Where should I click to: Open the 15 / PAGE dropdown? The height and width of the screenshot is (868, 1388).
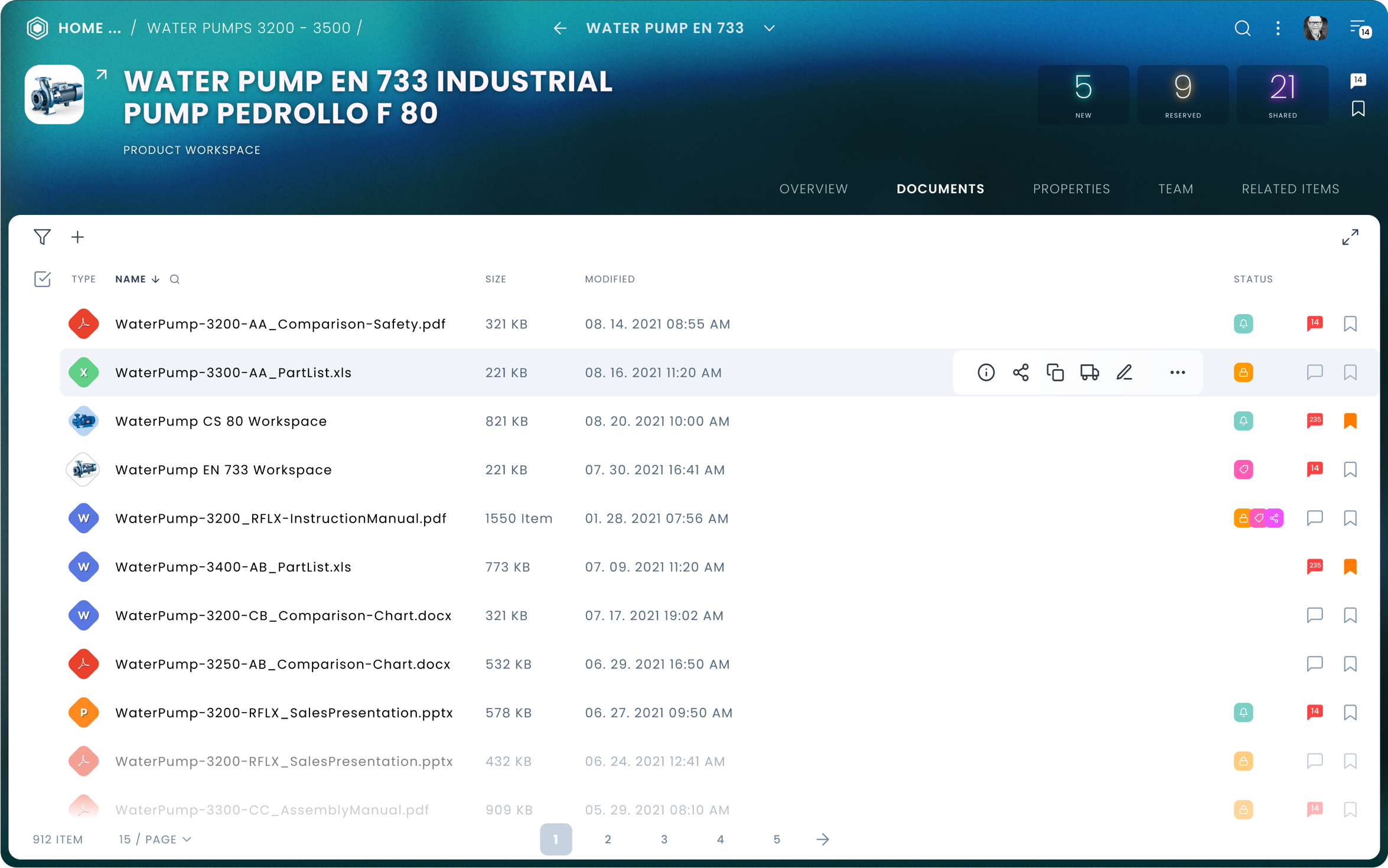(x=155, y=839)
